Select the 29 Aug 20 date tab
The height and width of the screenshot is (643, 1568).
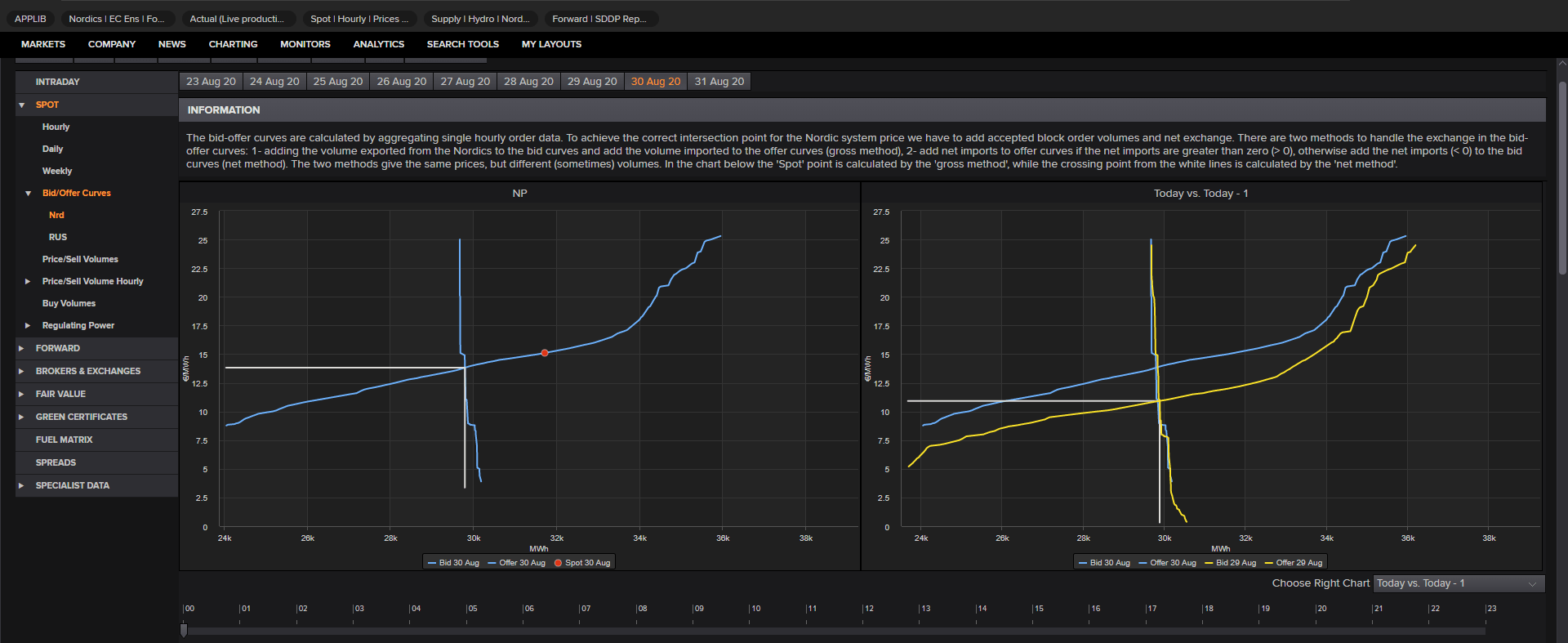click(592, 82)
